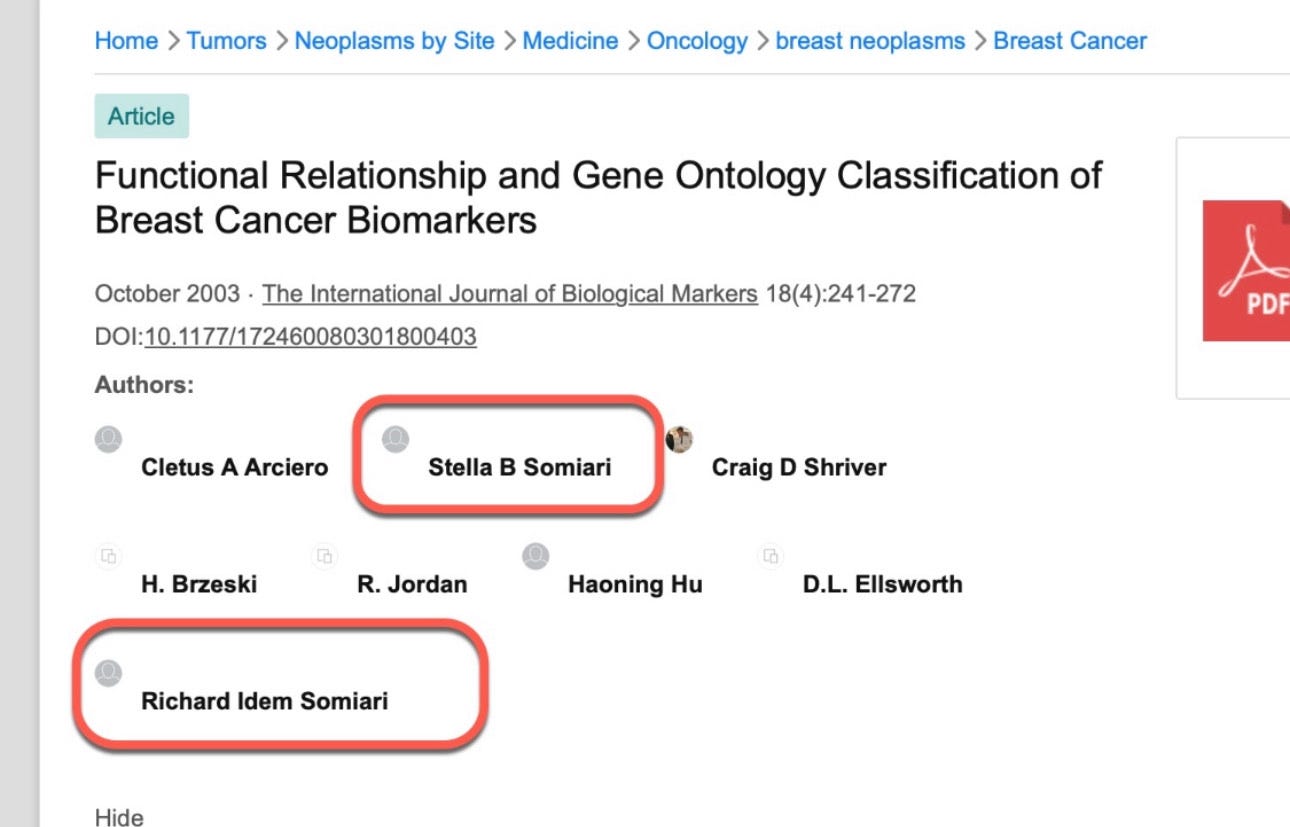Image resolution: width=1290 pixels, height=827 pixels.
Task: Open author profile Haoning Hu
Action: point(635,584)
